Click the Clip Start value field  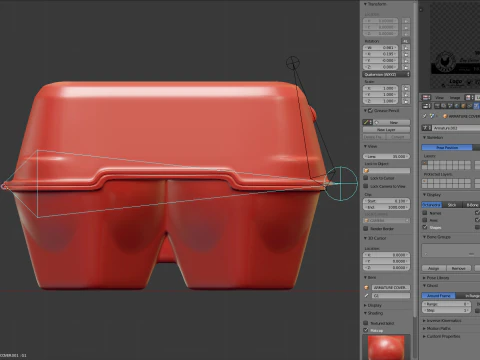pos(386,201)
